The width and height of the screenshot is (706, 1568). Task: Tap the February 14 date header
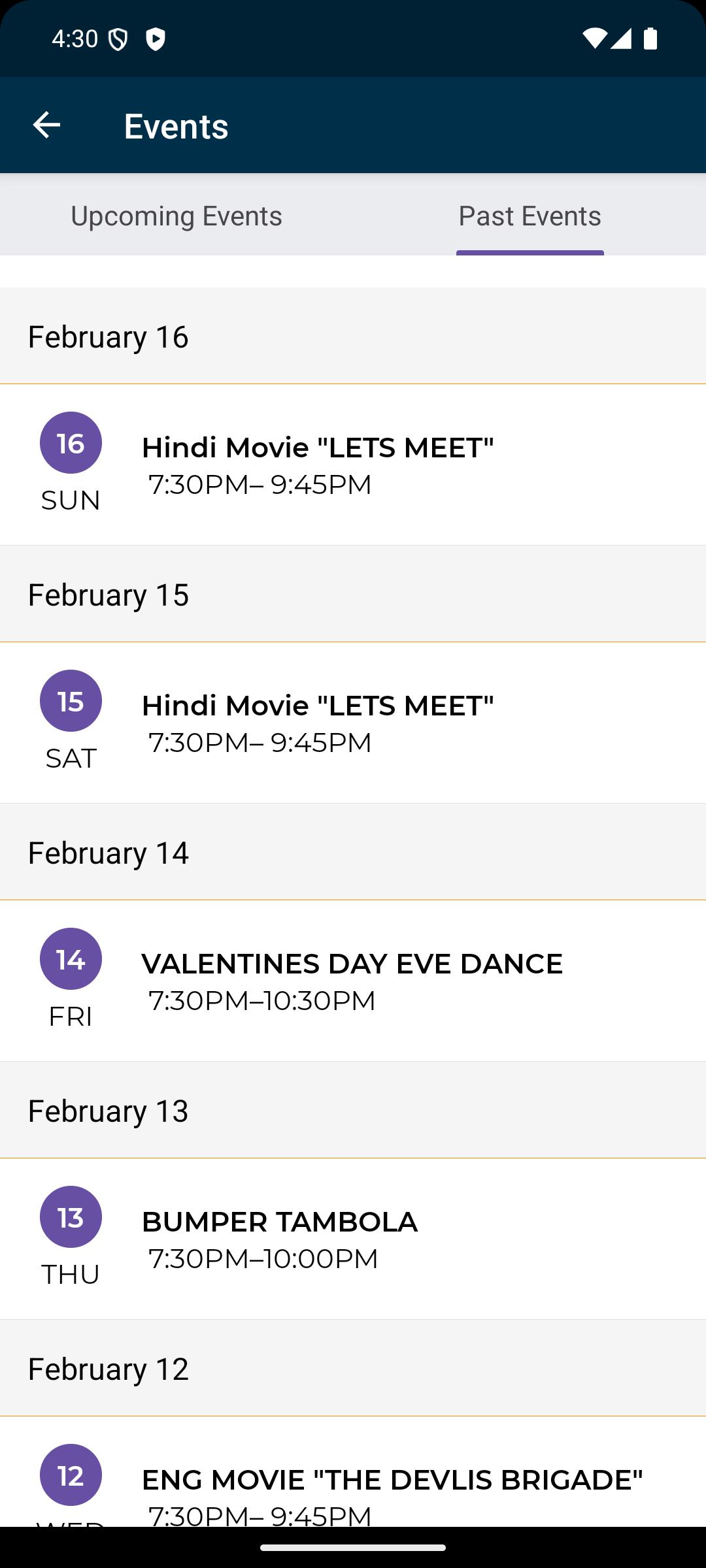click(353, 852)
